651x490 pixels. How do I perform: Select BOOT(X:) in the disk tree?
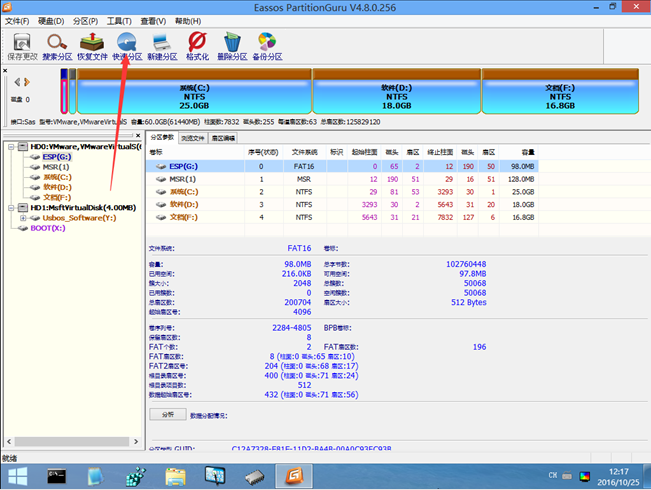[48, 228]
